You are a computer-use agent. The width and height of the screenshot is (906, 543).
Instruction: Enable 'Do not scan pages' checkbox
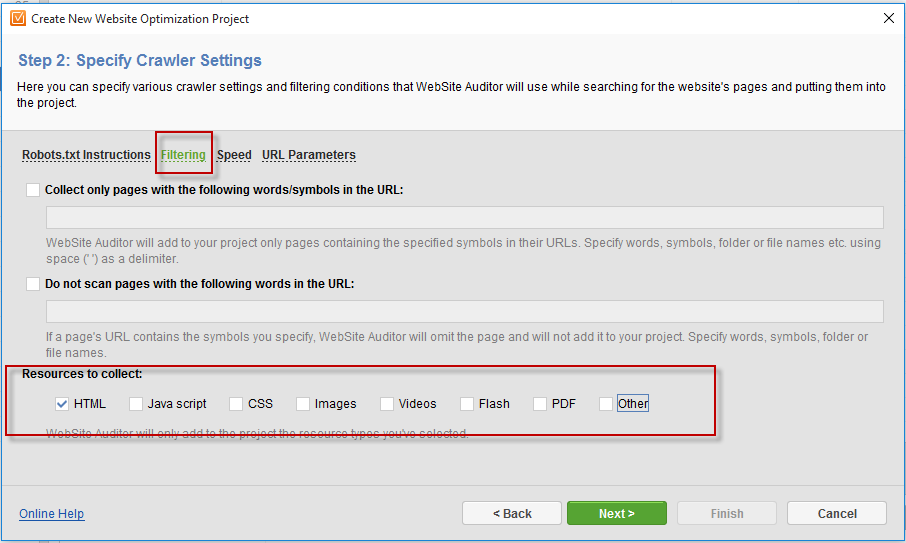click(x=33, y=284)
